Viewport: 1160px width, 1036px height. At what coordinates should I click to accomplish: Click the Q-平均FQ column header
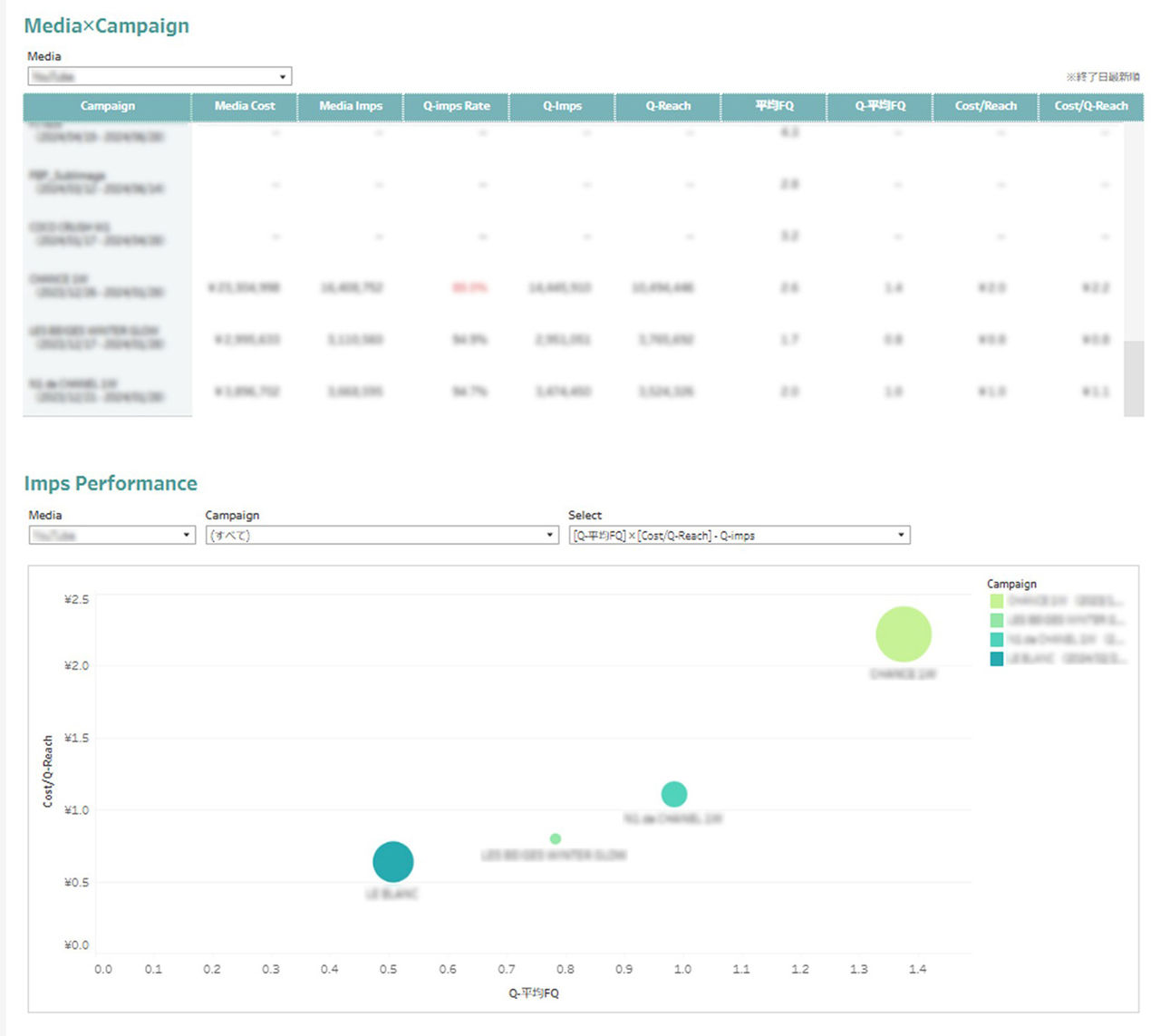(880, 106)
